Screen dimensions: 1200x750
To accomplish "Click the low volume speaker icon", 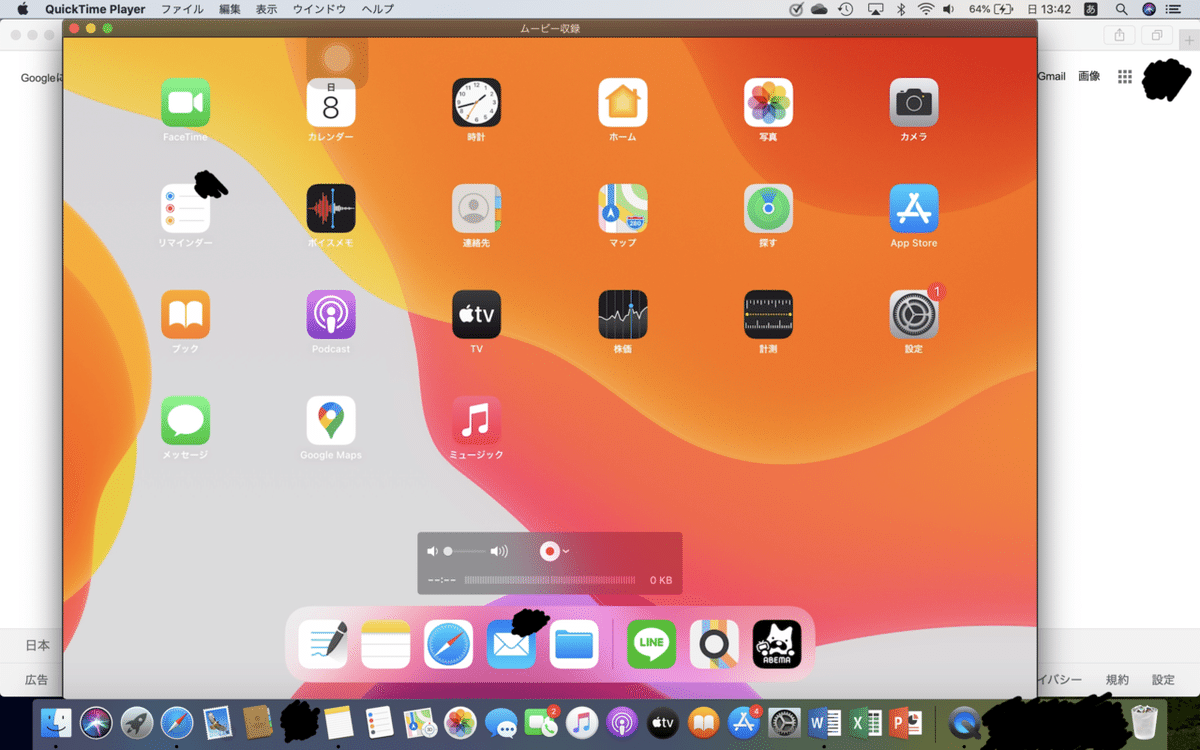I will 432,551.
